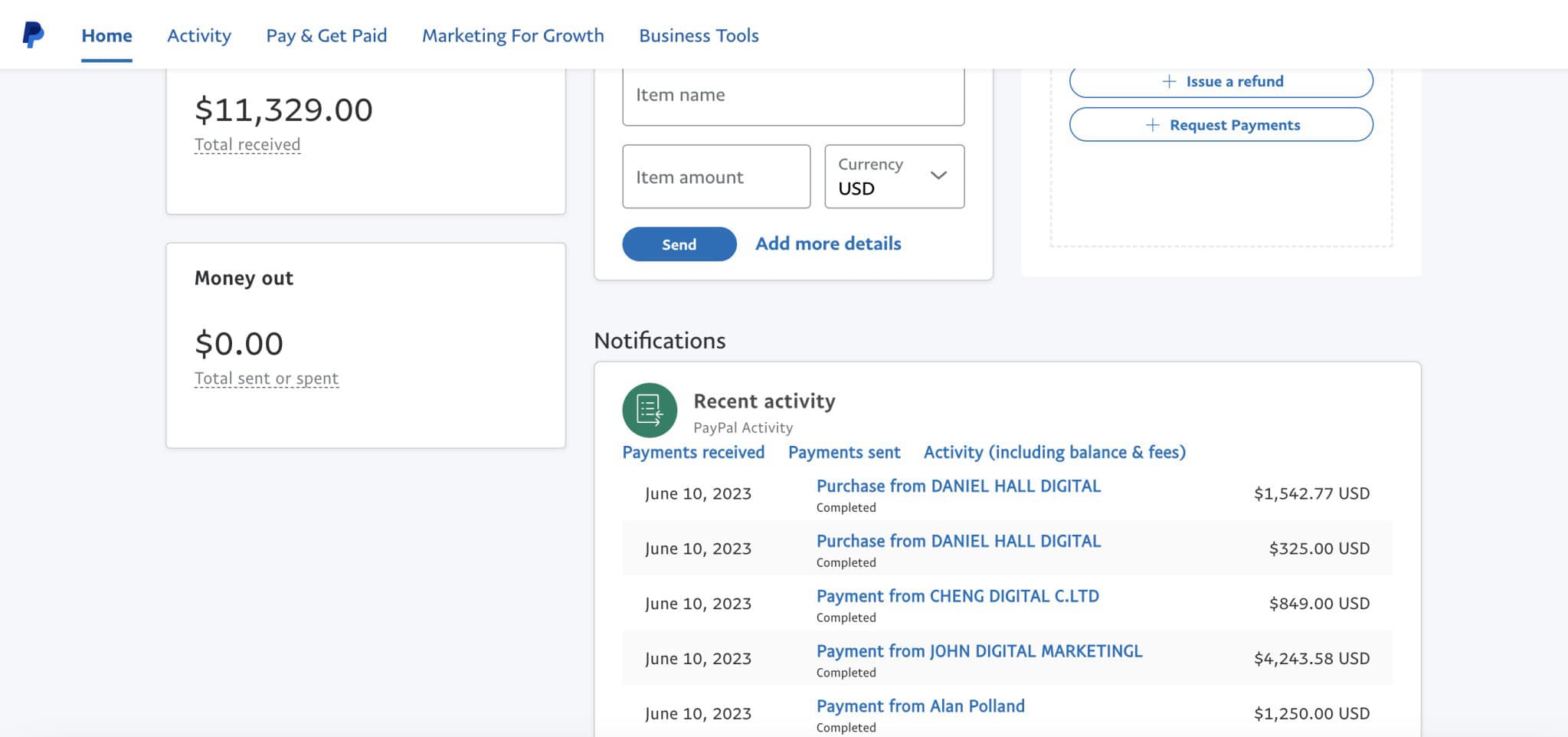This screenshot has height=737, width=1568.
Task: Open the Business Tools menu
Action: point(699,35)
